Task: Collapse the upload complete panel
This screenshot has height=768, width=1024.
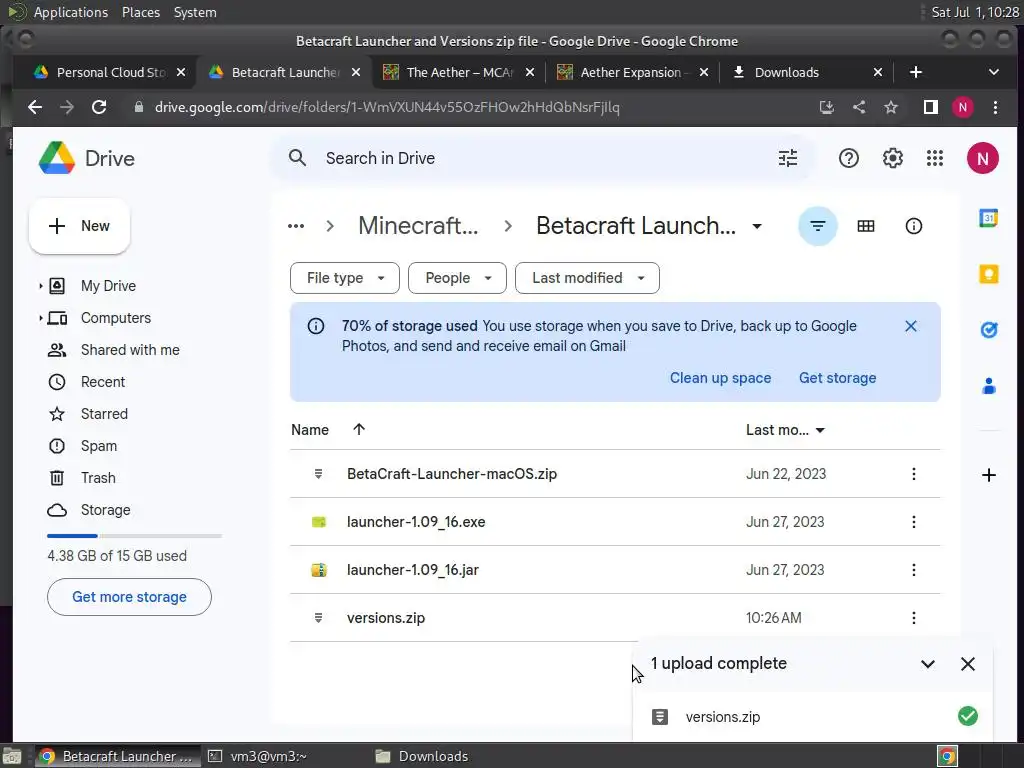Action: pos(927,664)
